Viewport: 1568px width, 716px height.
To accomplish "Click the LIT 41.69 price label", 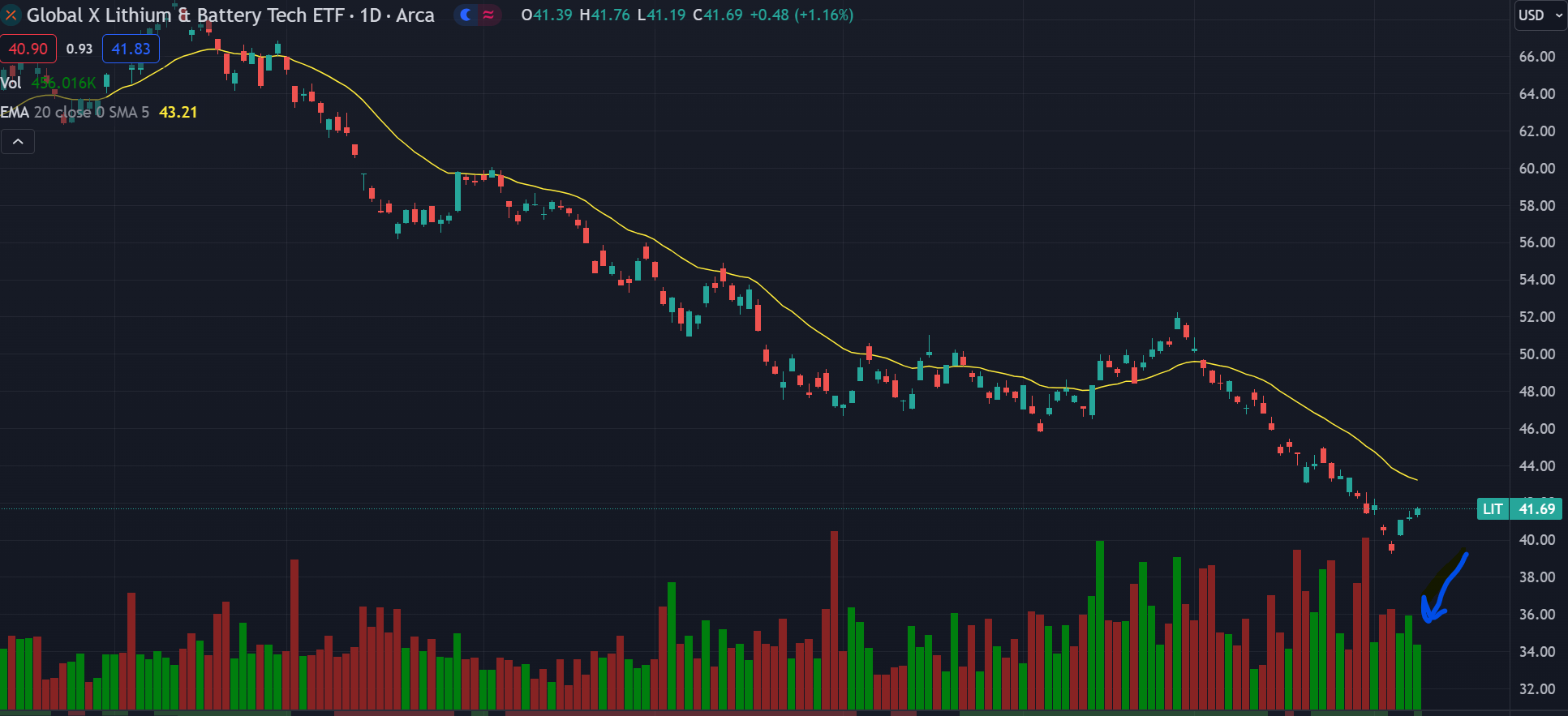I will tap(1519, 509).
